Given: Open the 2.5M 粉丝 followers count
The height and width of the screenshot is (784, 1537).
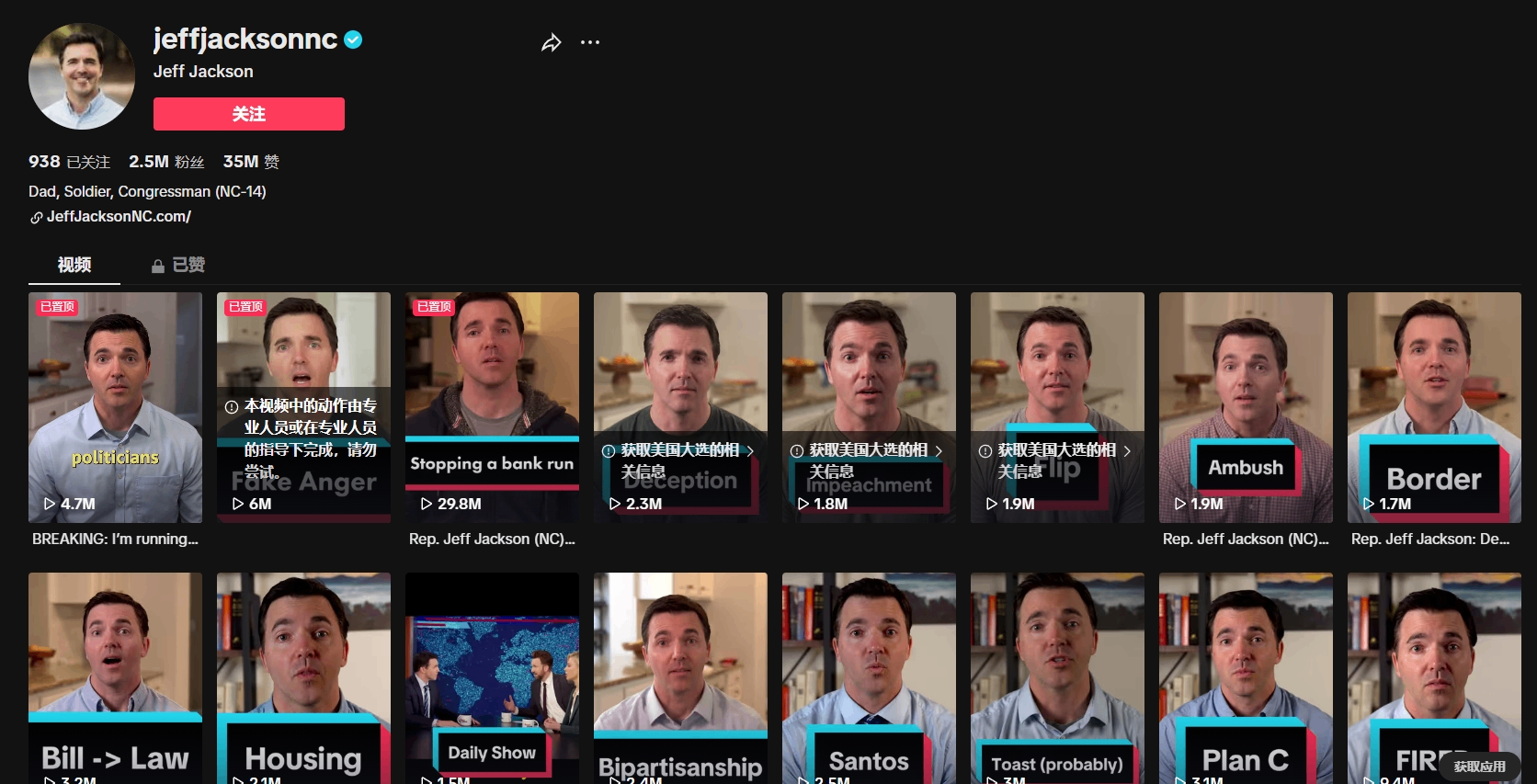Looking at the screenshot, I should click(166, 162).
